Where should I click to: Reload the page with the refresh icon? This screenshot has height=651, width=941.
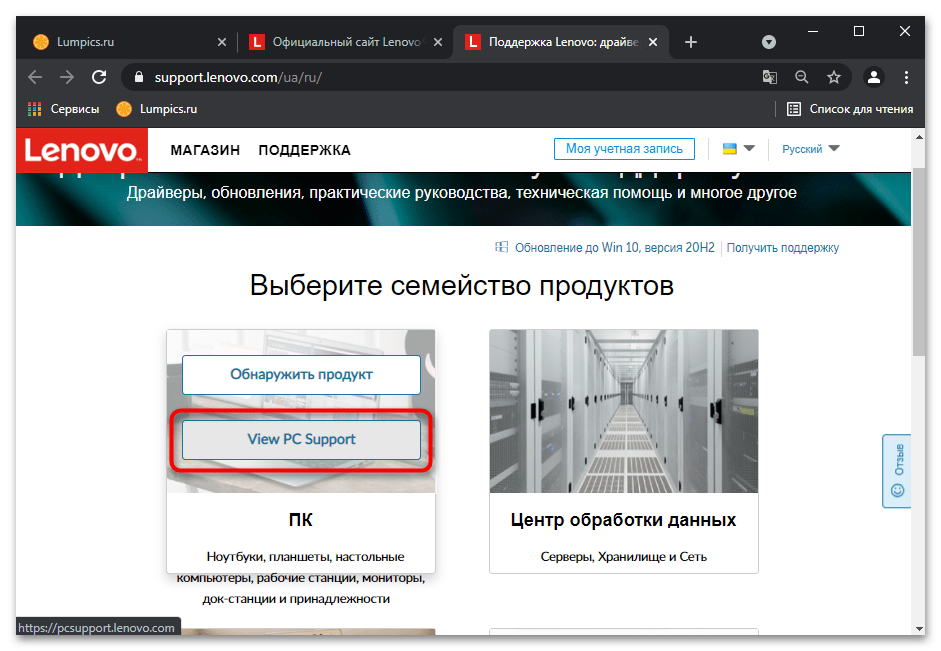click(x=99, y=77)
